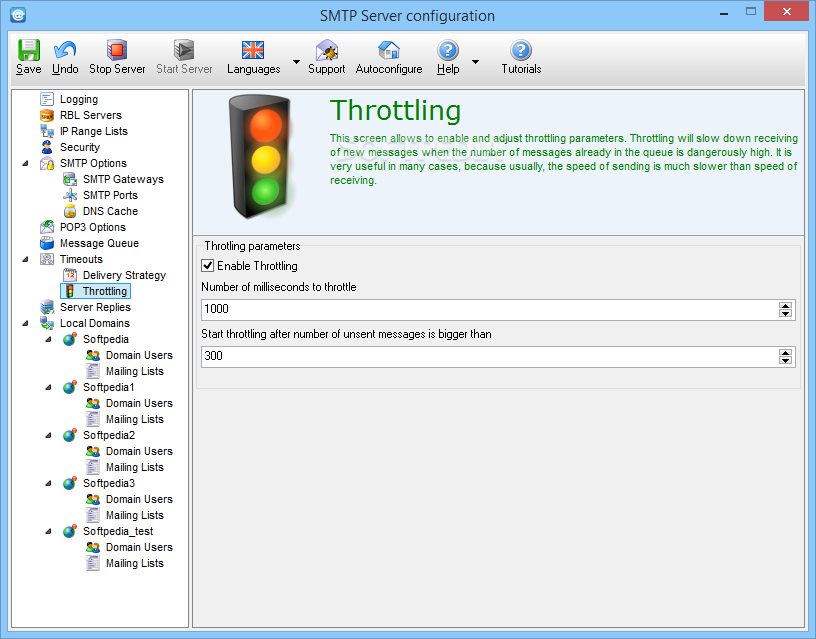Collapse the Softpedia domain node
816x639 pixels.
(48, 339)
